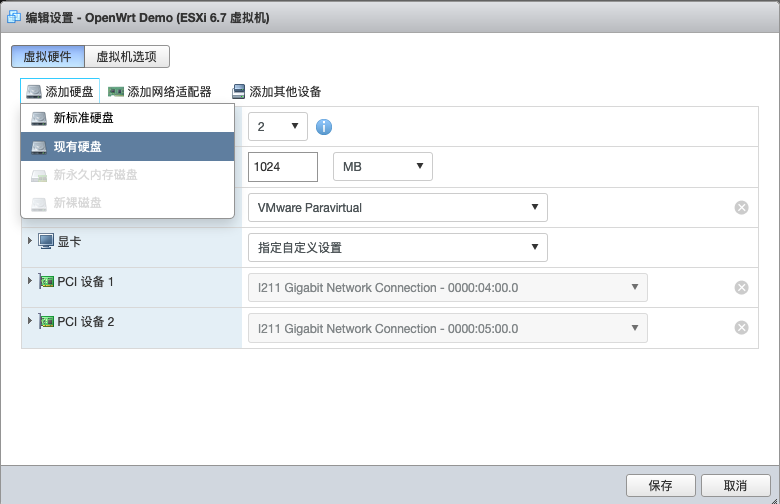780x504 pixels.
Task: Click the 添加网络适配器 network card icon
Action: point(116,92)
